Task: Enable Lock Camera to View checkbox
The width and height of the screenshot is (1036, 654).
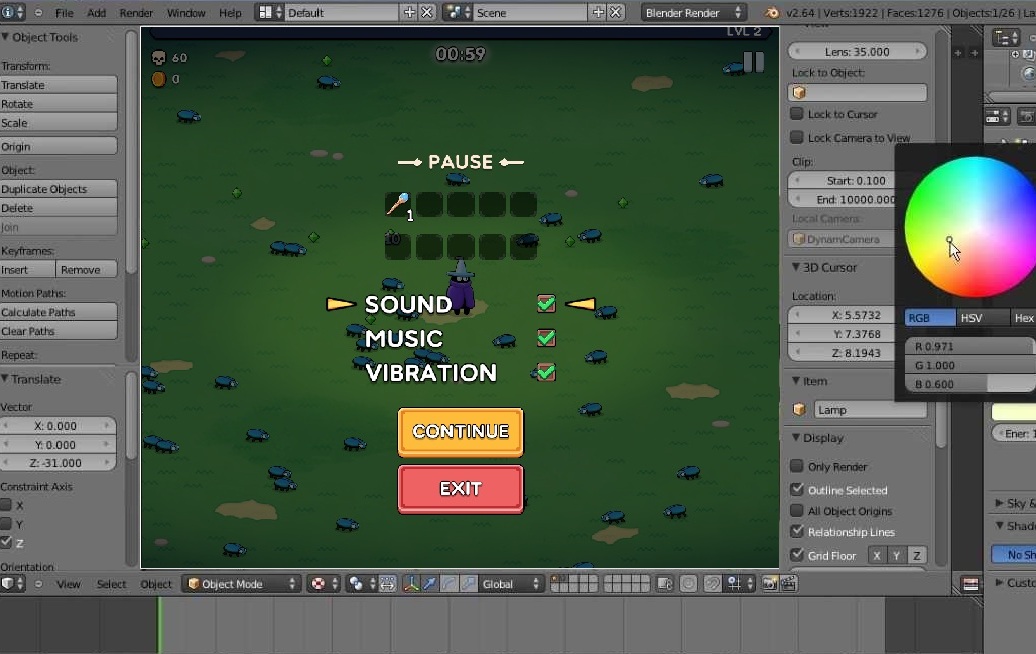Action: tap(797, 137)
